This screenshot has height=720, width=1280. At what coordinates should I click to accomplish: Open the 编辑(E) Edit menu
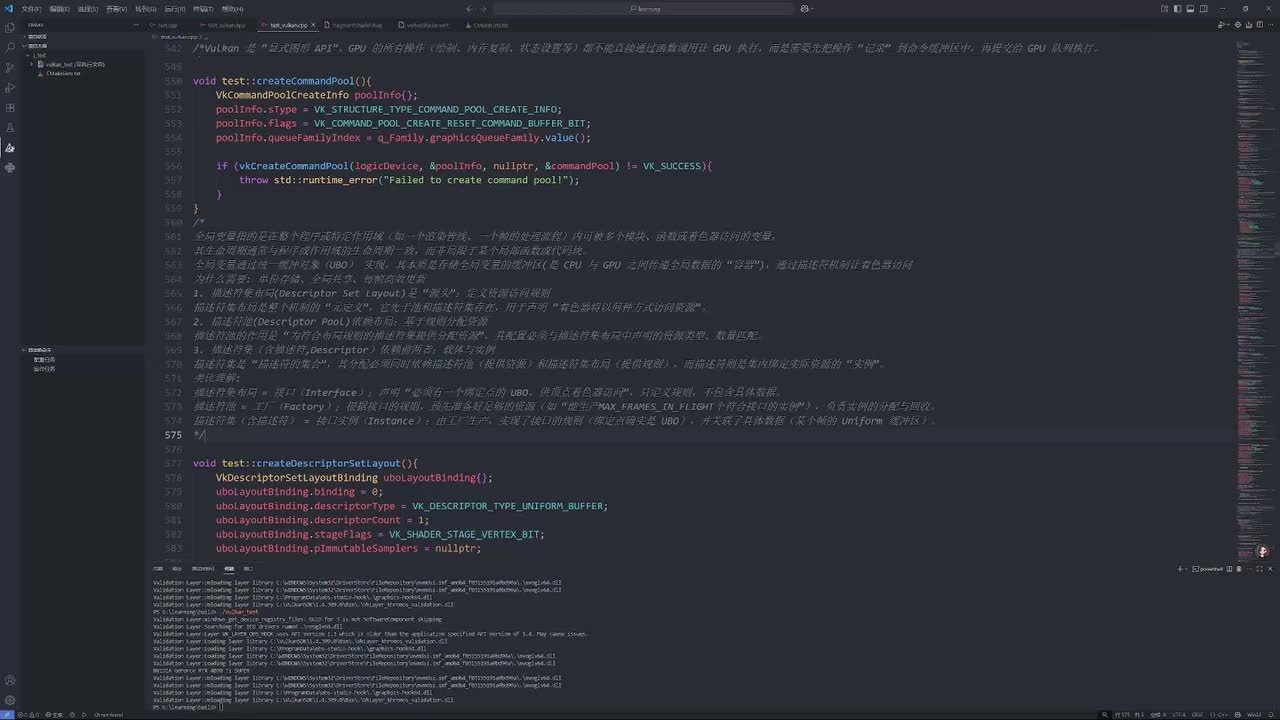click(59, 8)
